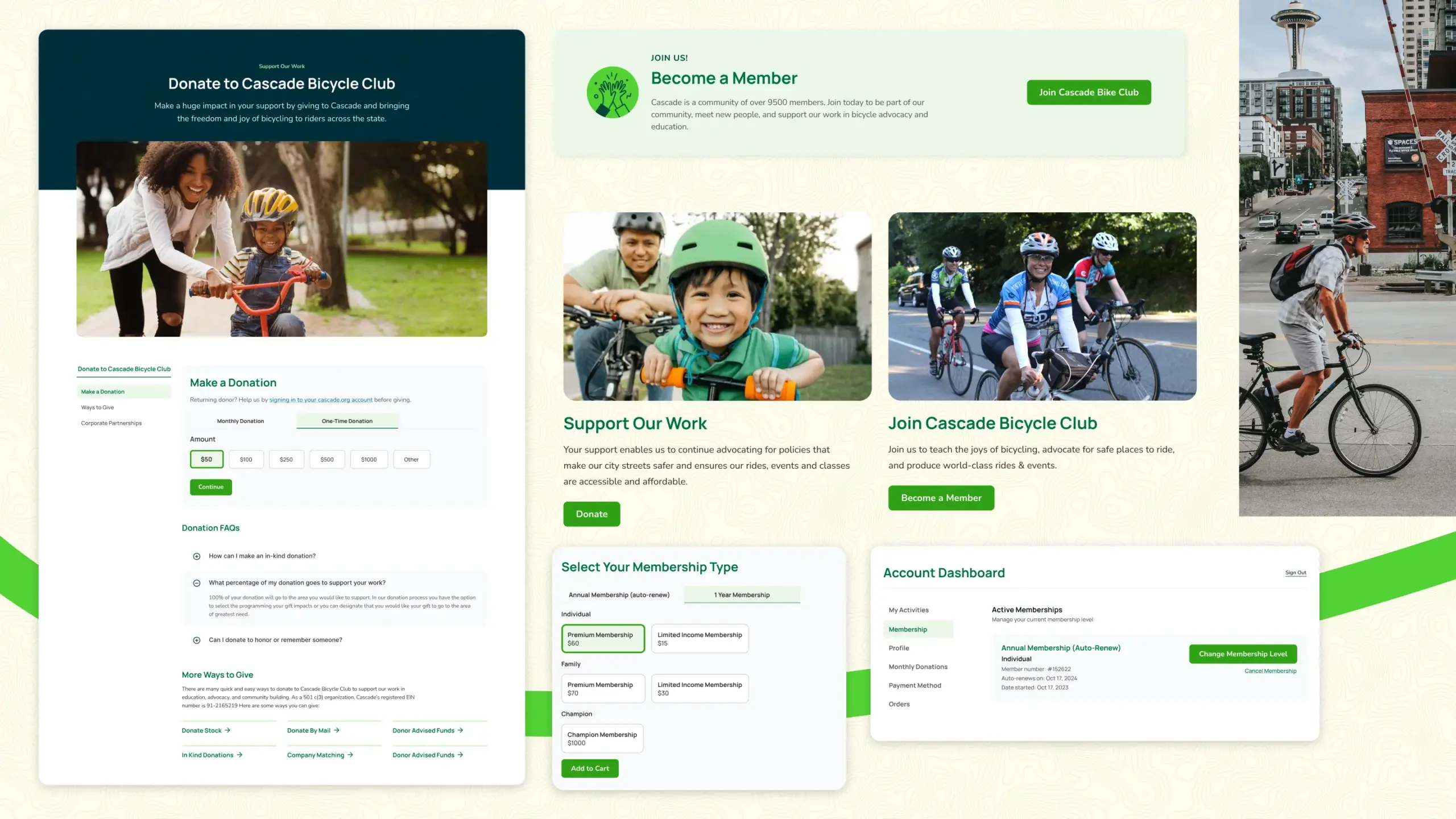Toggle to One-Time Donation tab

347,420
